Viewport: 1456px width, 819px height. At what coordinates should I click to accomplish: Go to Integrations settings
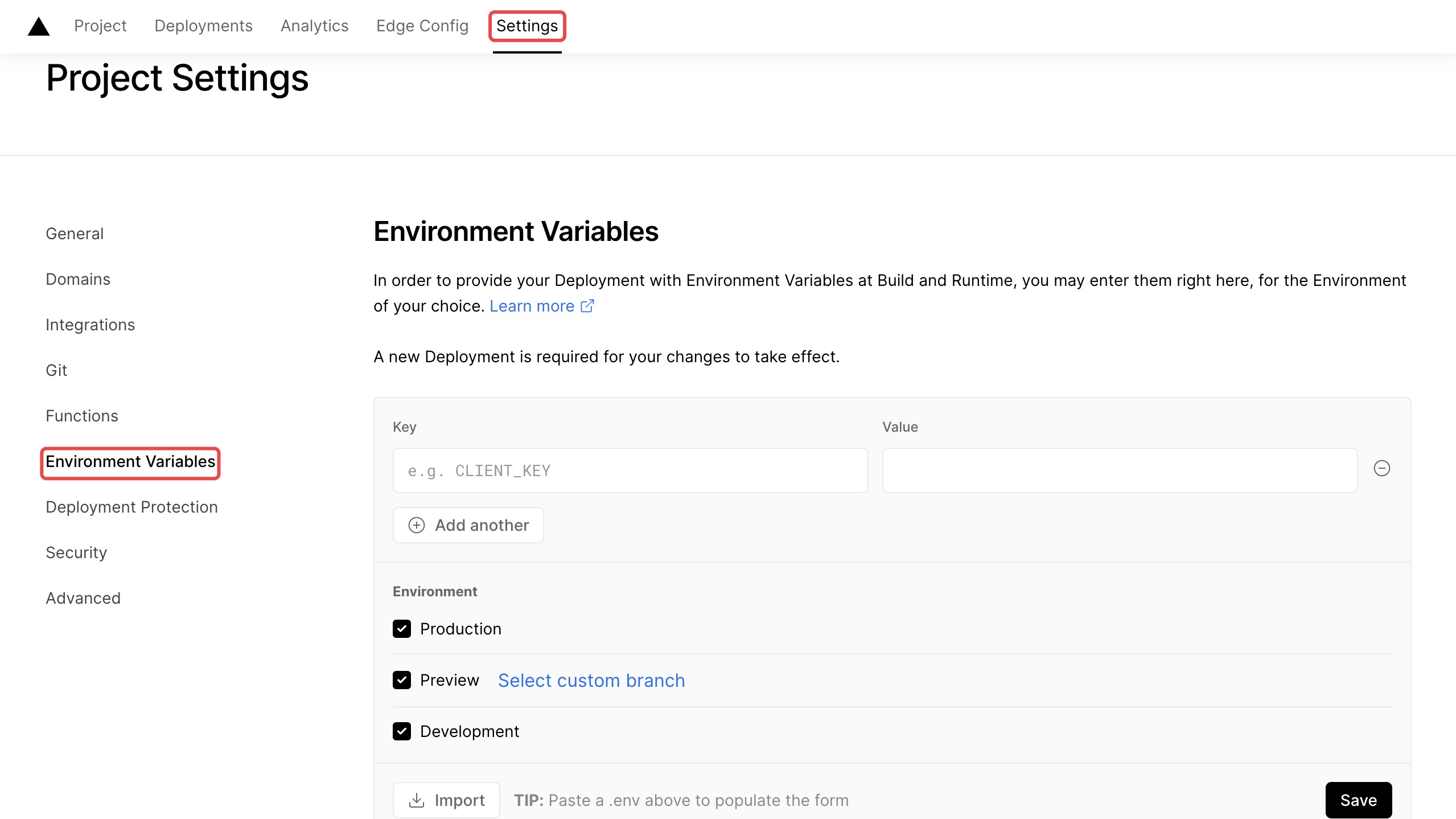(91, 325)
